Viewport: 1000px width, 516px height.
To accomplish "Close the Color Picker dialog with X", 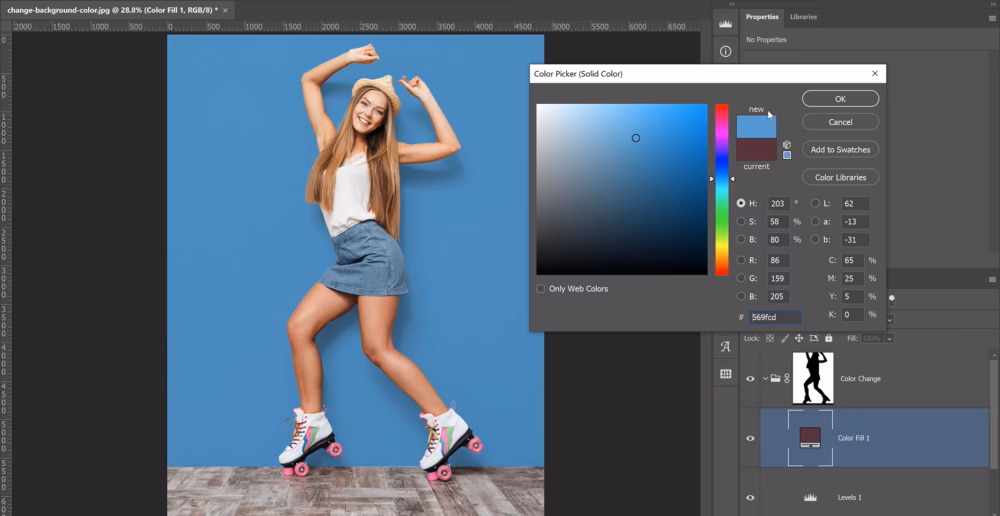I will 875,74.
